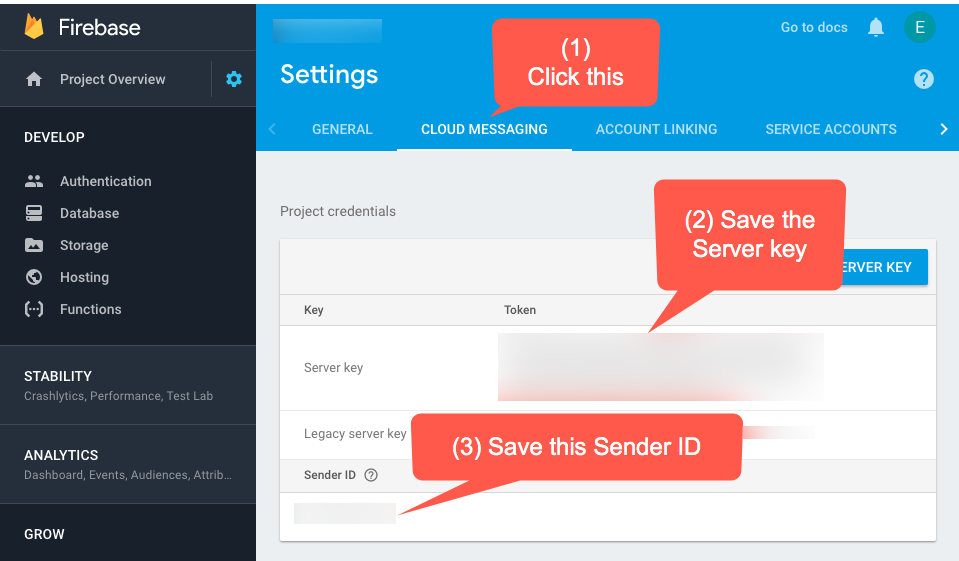
Task: Go to previous tabs with left chevron
Action: pos(273,129)
